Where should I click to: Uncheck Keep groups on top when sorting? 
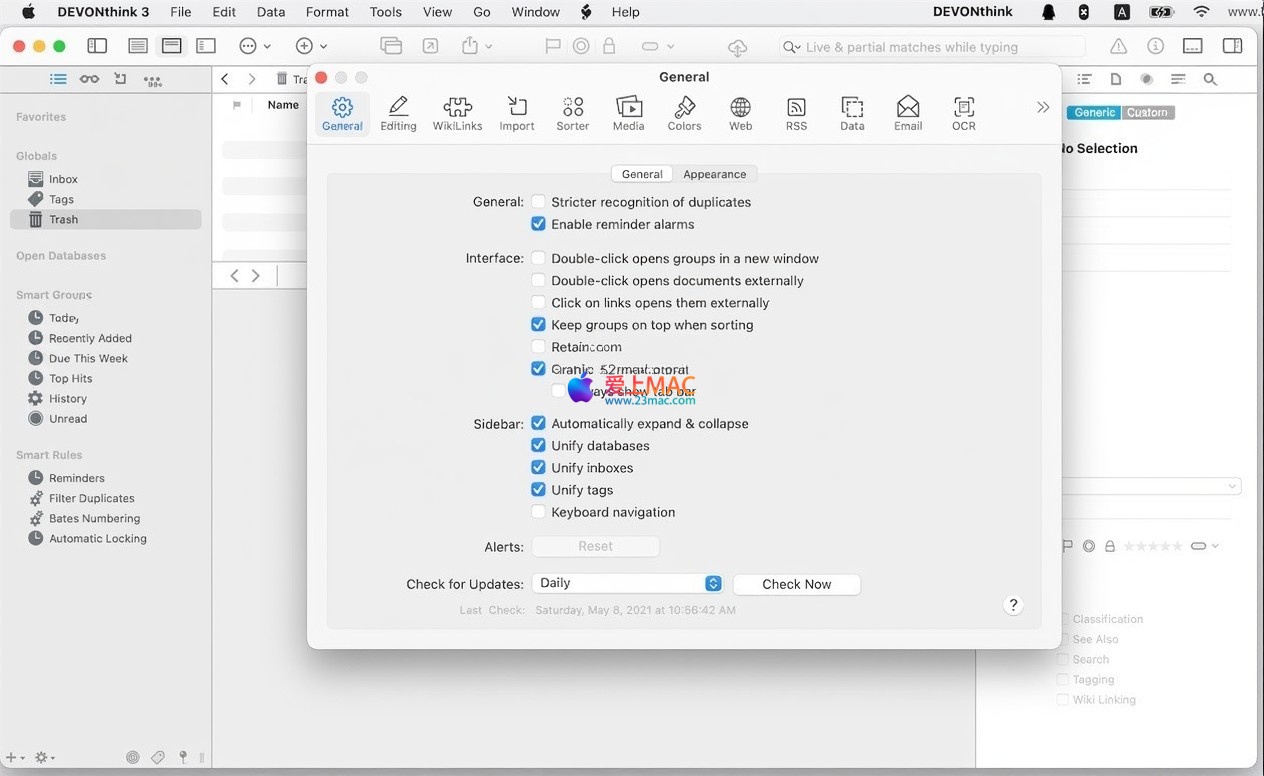(539, 325)
